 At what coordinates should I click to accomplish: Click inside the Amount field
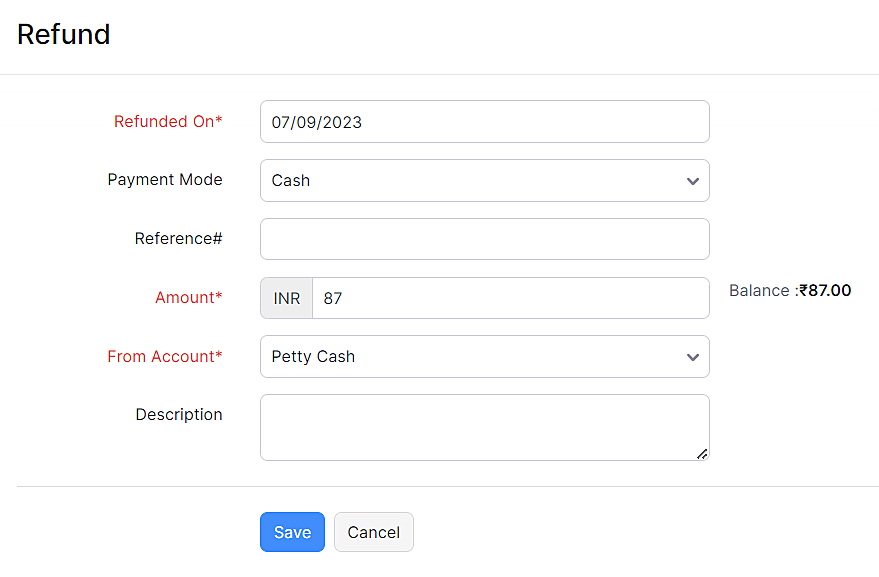(510, 297)
